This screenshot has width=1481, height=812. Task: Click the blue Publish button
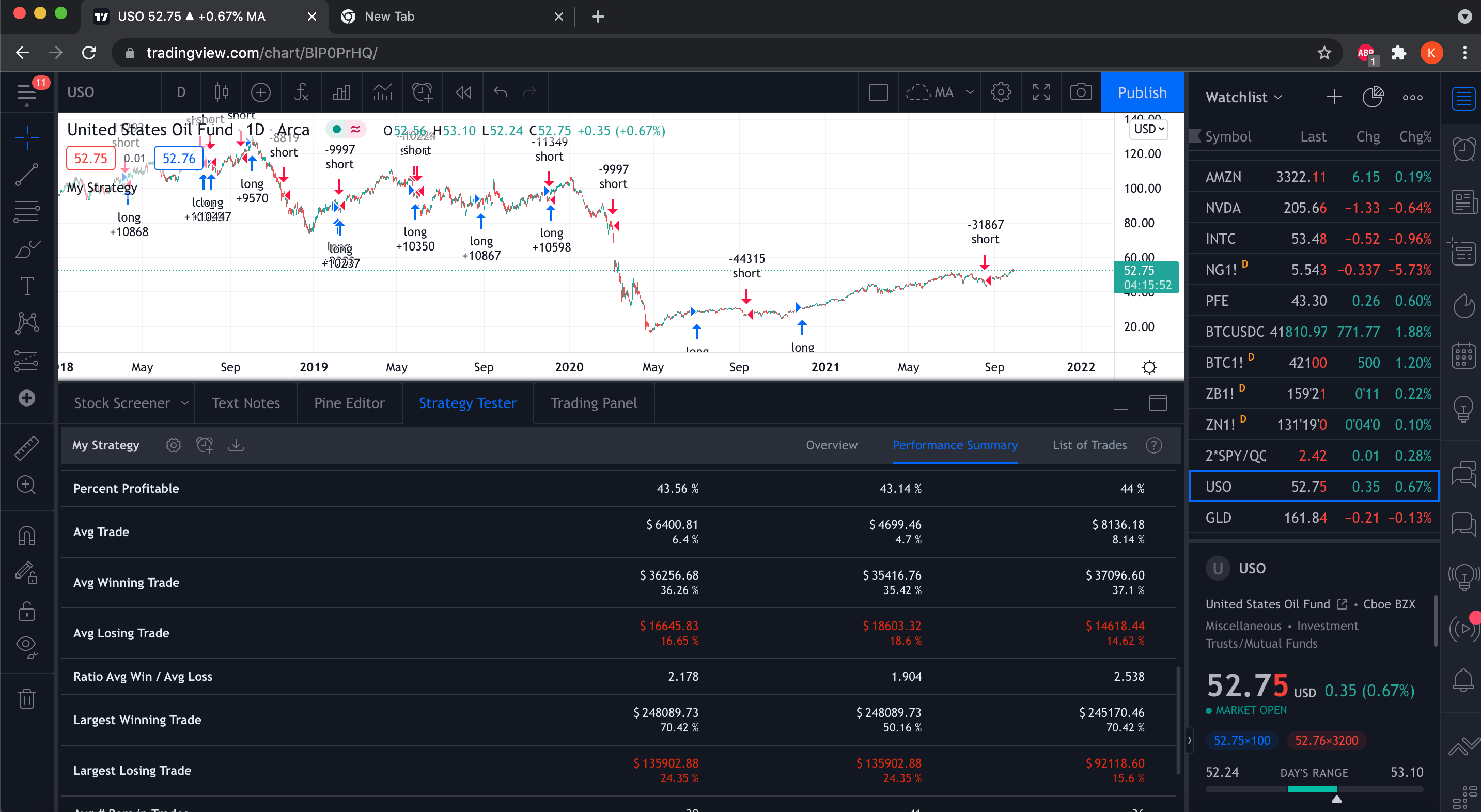point(1142,92)
